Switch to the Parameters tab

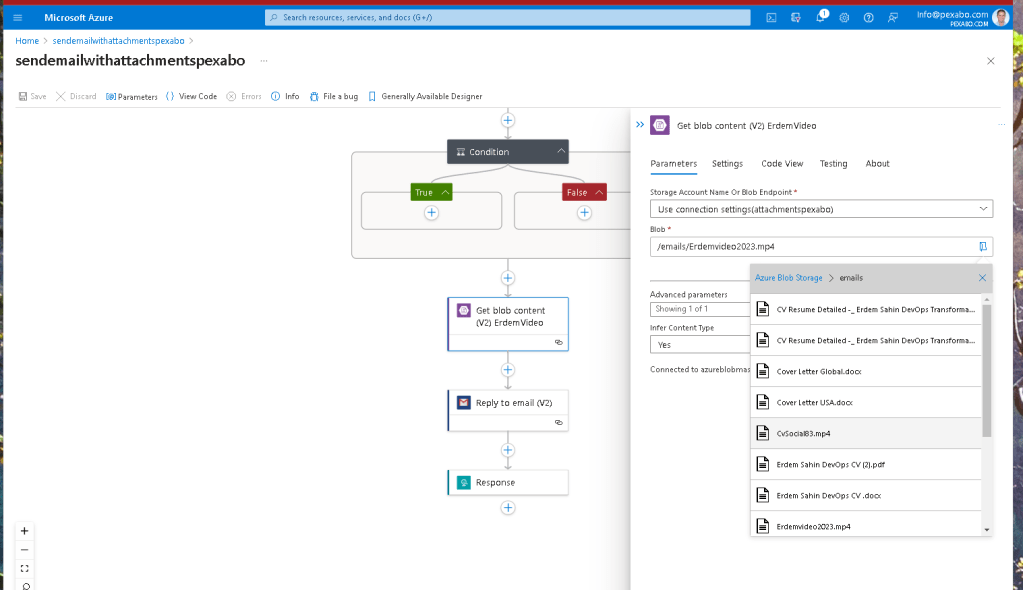point(673,164)
